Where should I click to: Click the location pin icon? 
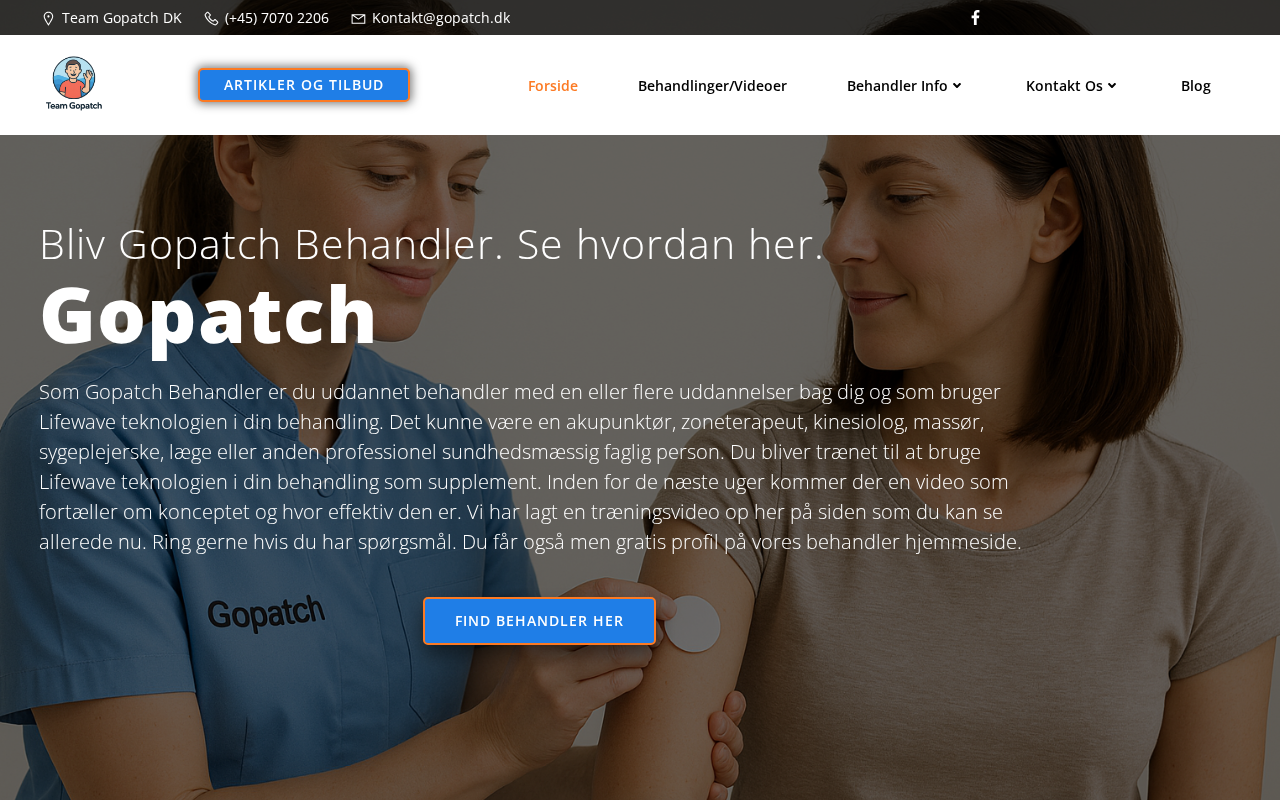click(x=48, y=18)
